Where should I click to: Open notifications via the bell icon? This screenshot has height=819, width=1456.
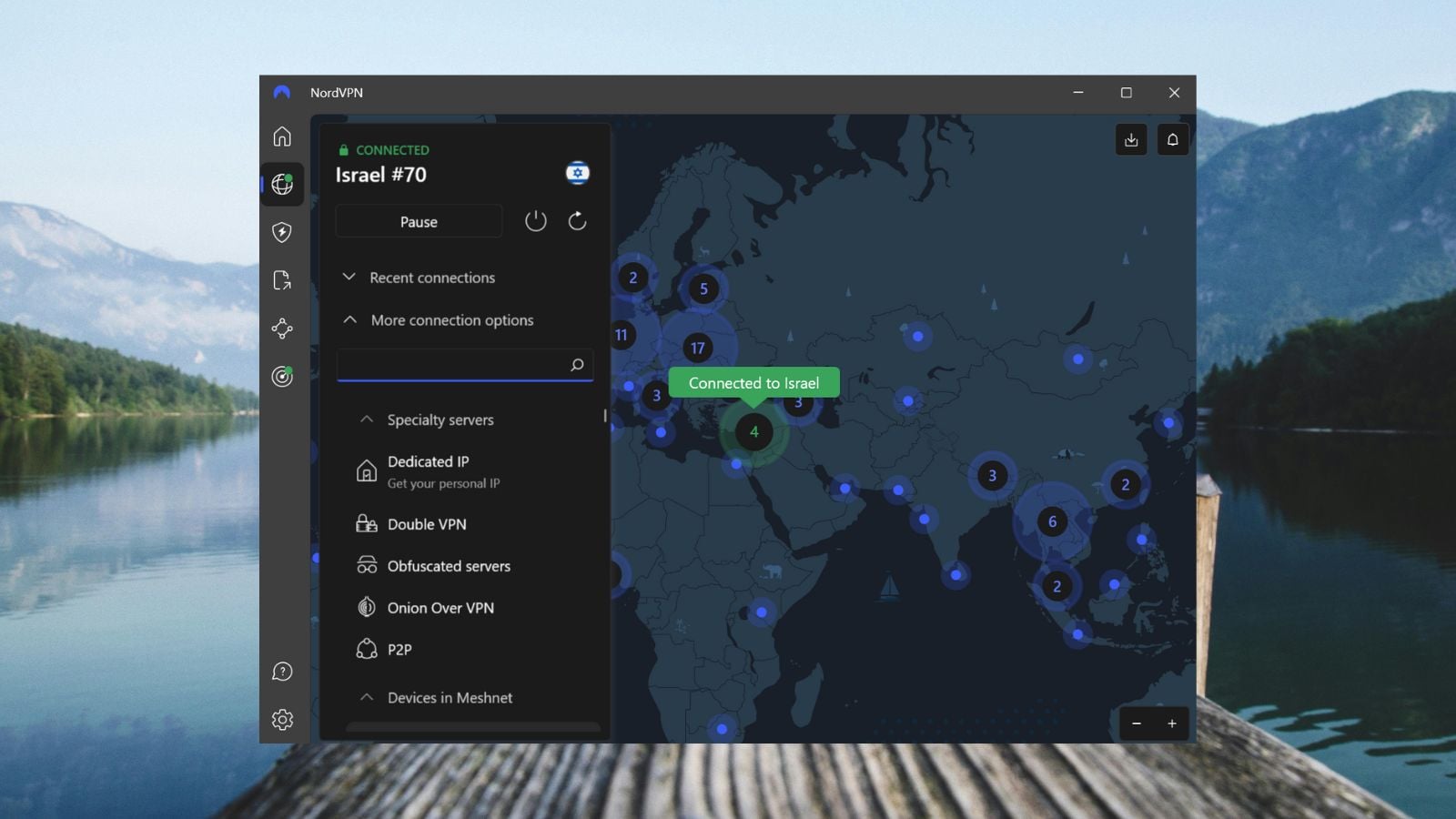(x=1173, y=139)
